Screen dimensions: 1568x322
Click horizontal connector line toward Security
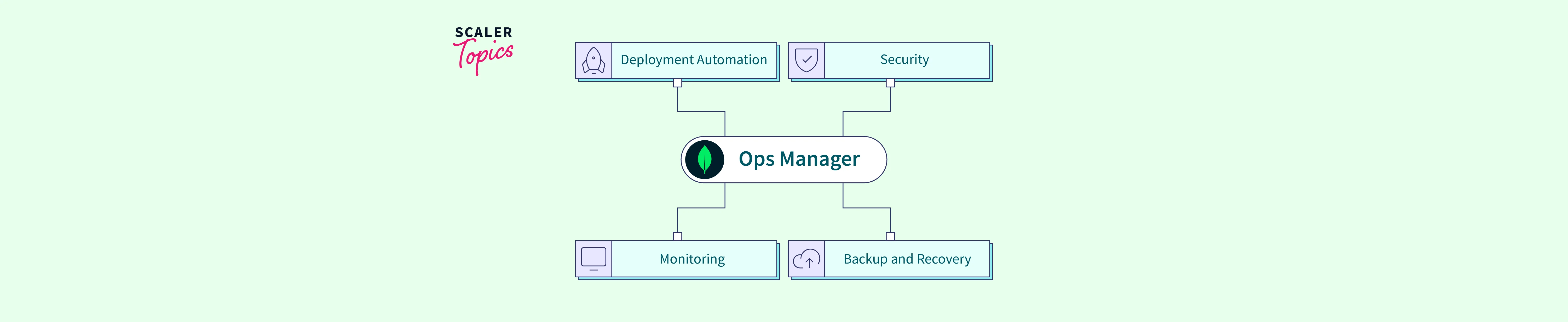click(867, 111)
